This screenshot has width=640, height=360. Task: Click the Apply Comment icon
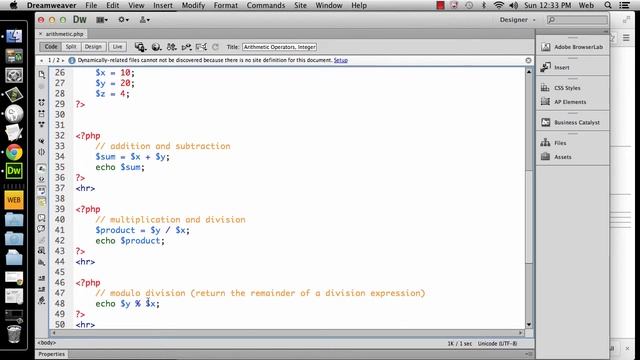42,218
